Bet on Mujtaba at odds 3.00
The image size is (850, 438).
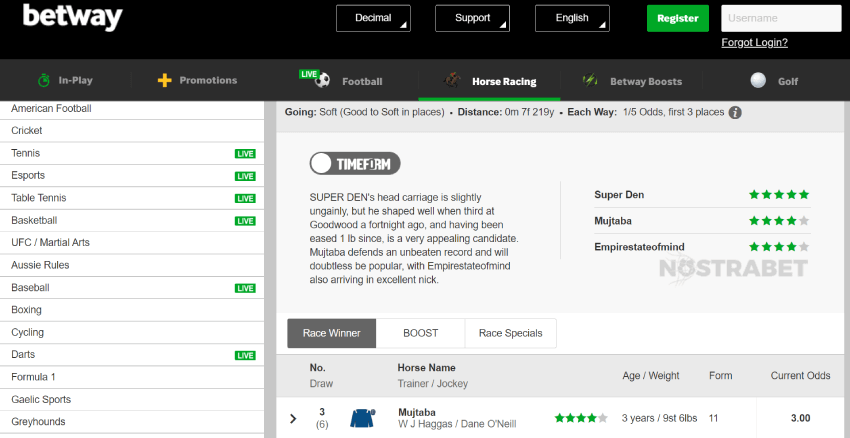tap(800, 418)
